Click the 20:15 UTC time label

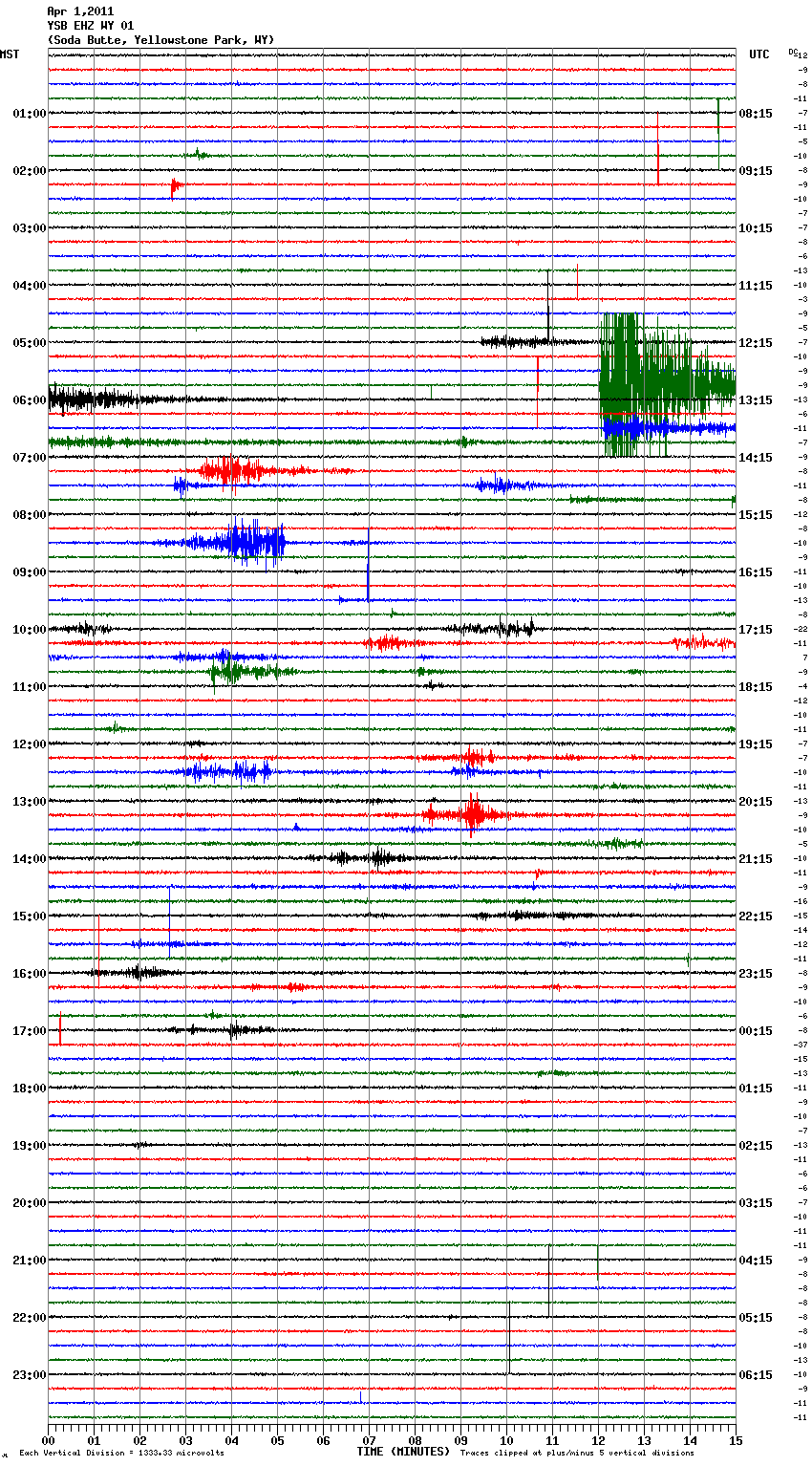coord(756,802)
